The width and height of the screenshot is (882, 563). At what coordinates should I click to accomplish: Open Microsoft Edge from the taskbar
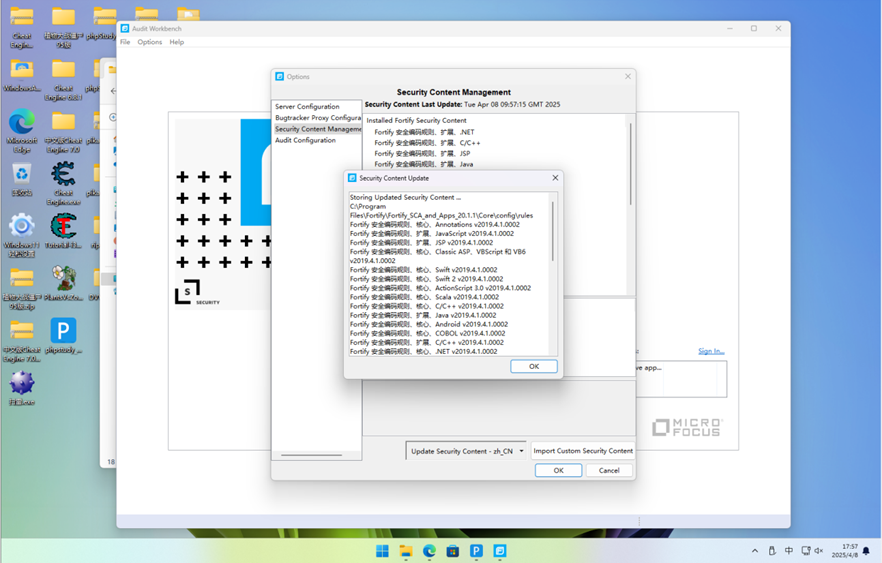429,551
